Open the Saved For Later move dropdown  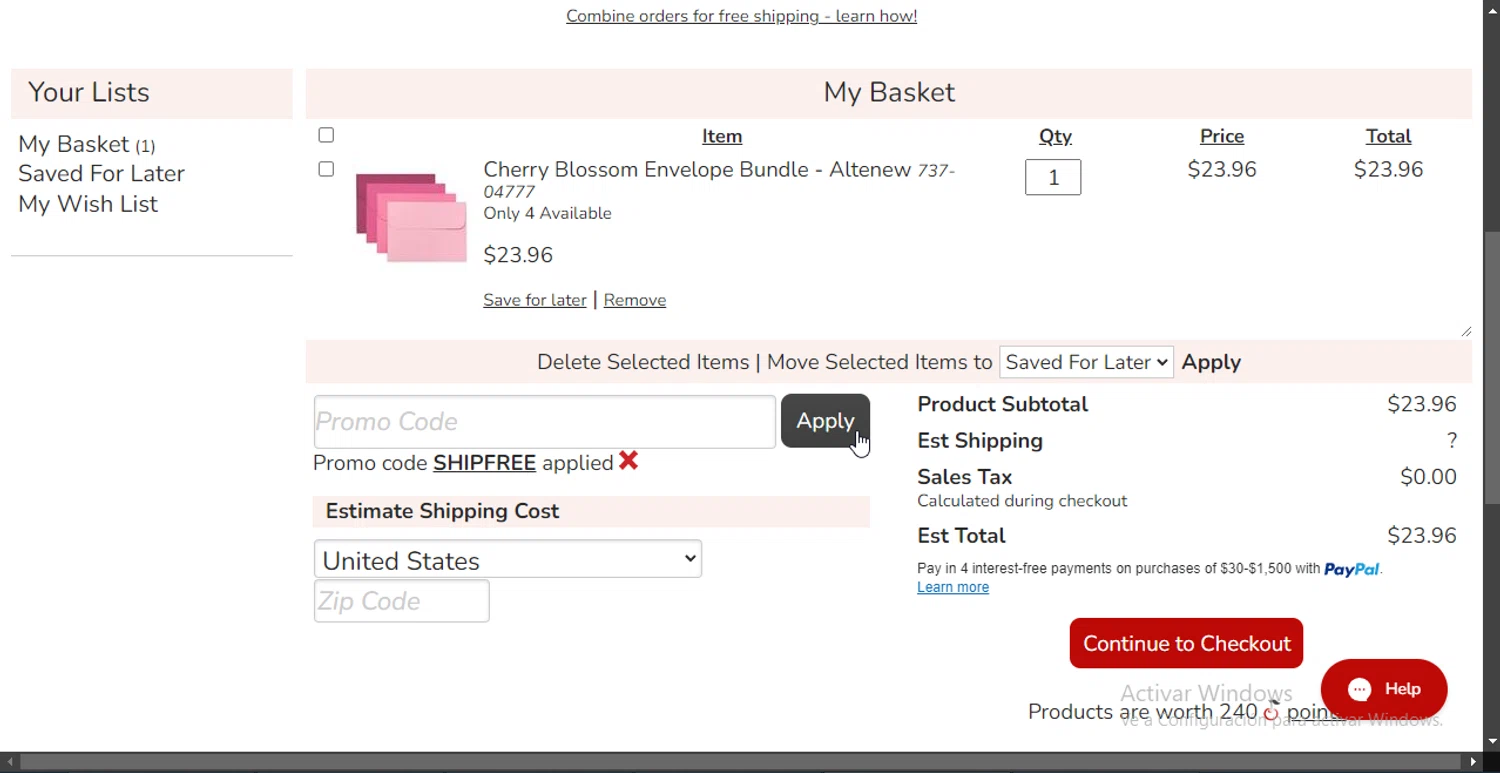click(1086, 362)
